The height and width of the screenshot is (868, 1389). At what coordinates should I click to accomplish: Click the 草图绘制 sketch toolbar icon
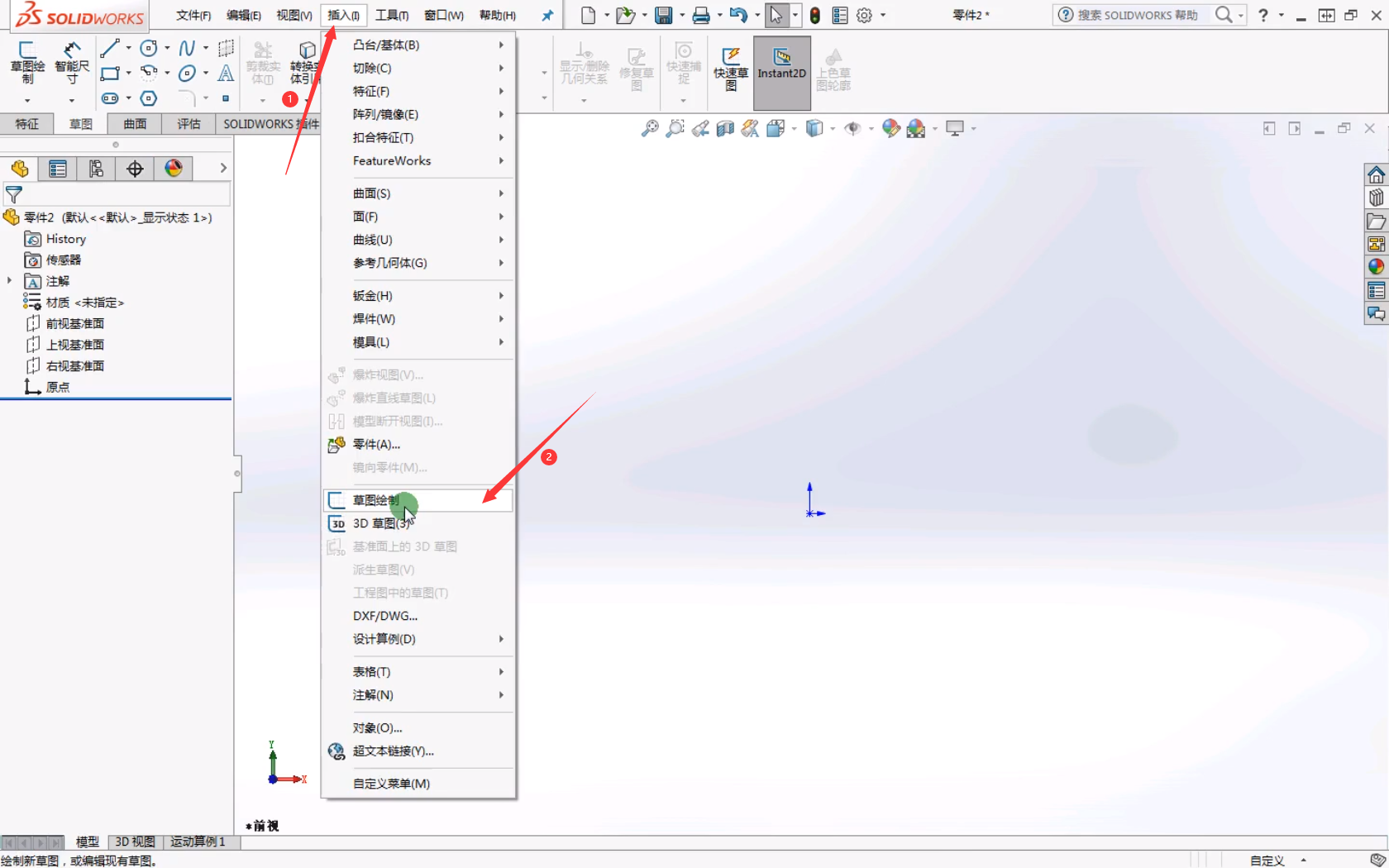click(27, 63)
